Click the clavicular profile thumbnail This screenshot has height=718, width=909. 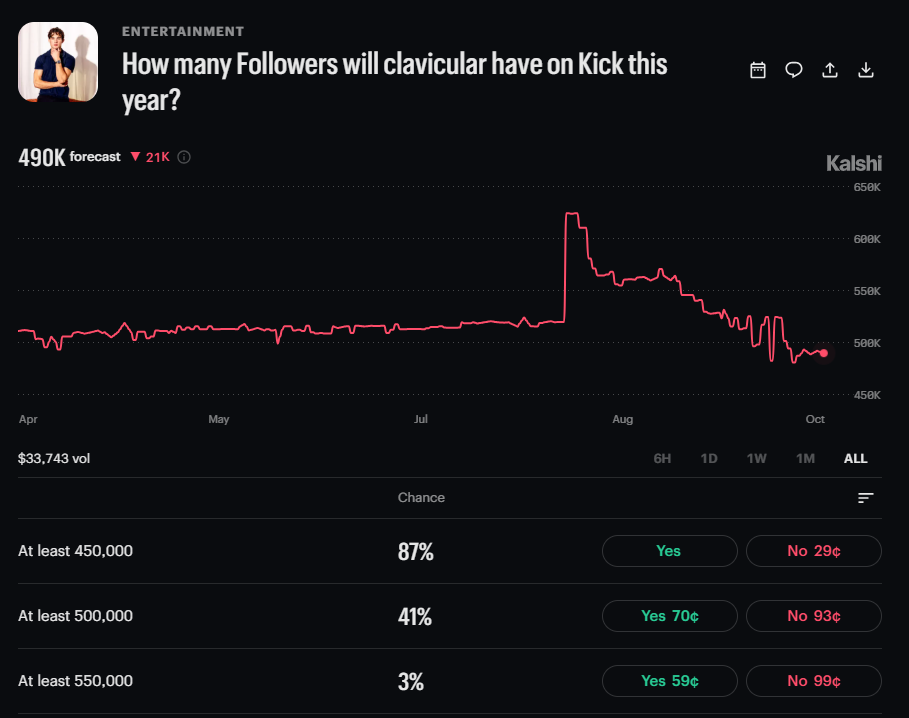[x=58, y=62]
